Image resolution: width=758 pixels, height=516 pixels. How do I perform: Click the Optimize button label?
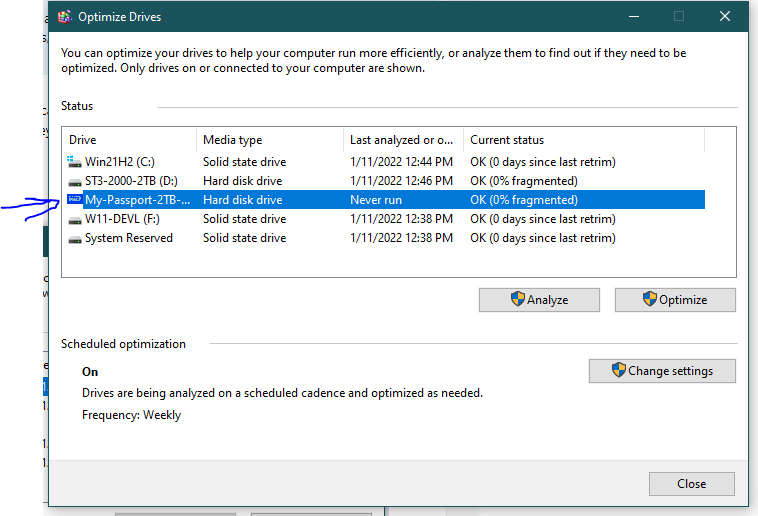[x=683, y=300]
